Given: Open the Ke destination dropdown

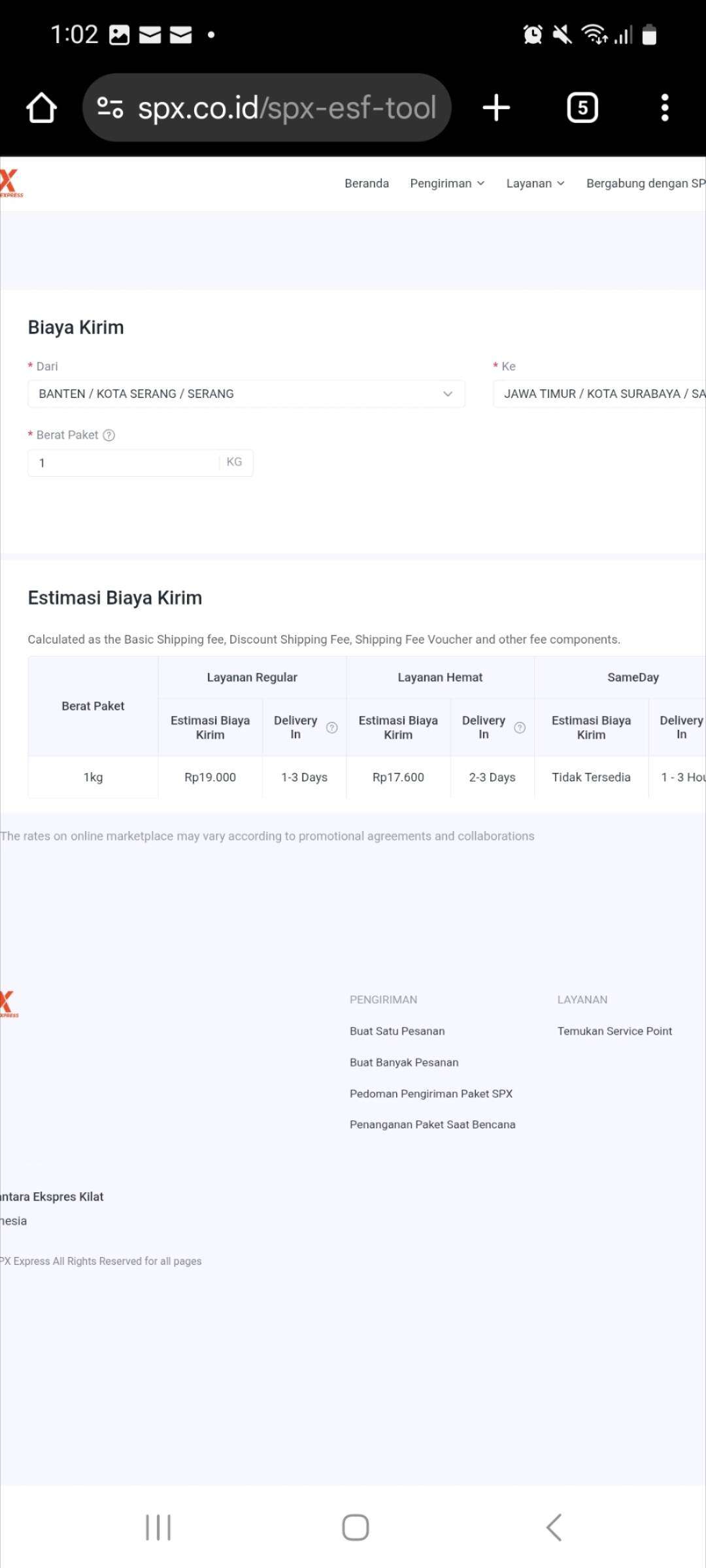Looking at the screenshot, I should click(x=598, y=394).
